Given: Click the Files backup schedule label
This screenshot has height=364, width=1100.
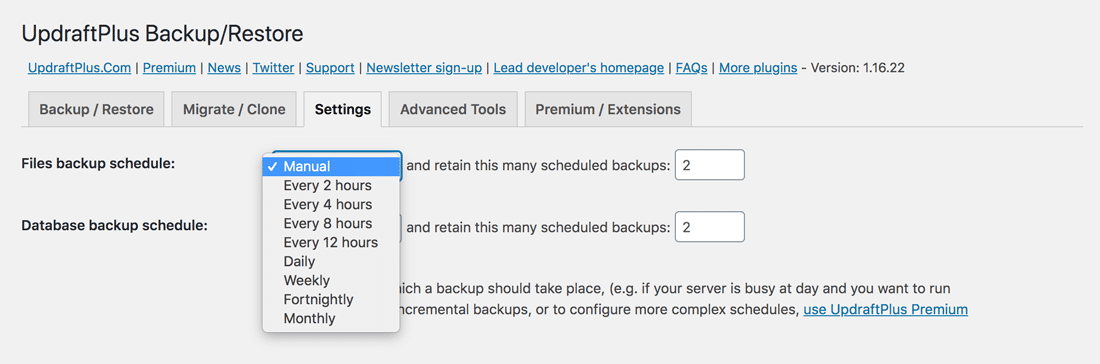Looking at the screenshot, I should (x=98, y=163).
